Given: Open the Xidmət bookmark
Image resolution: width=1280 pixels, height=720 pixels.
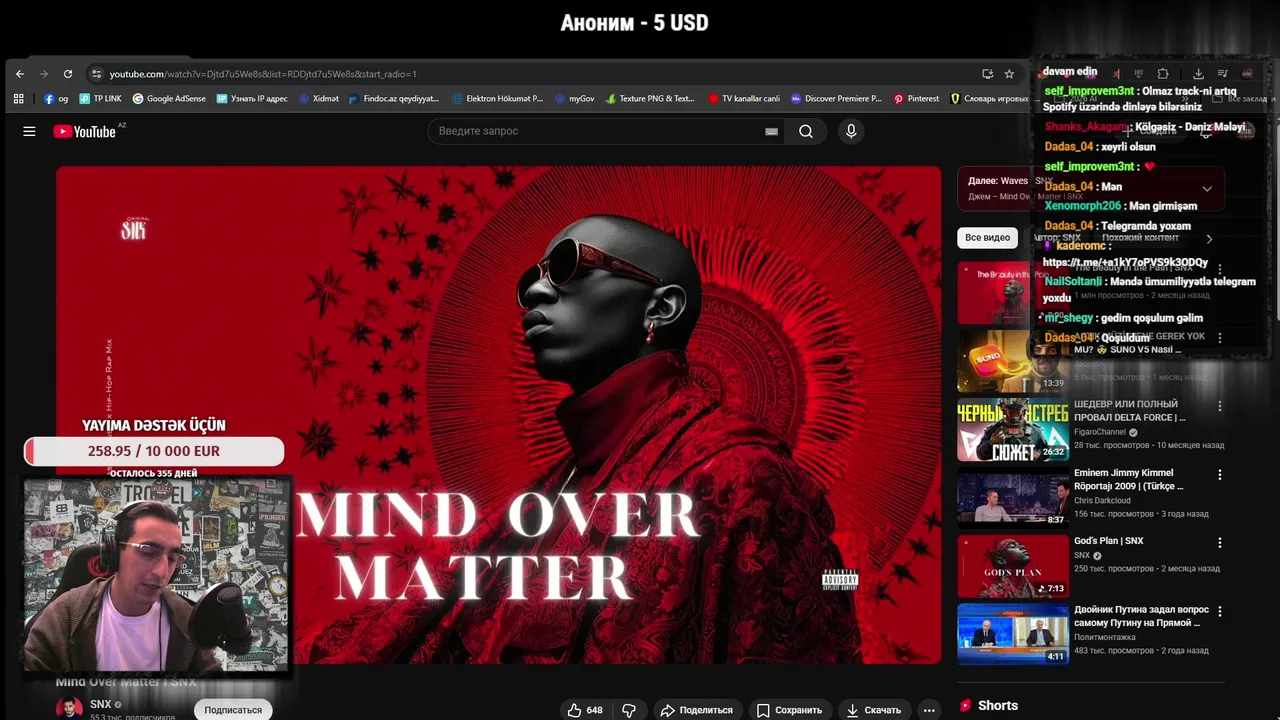Looking at the screenshot, I should pyautogui.click(x=319, y=99).
